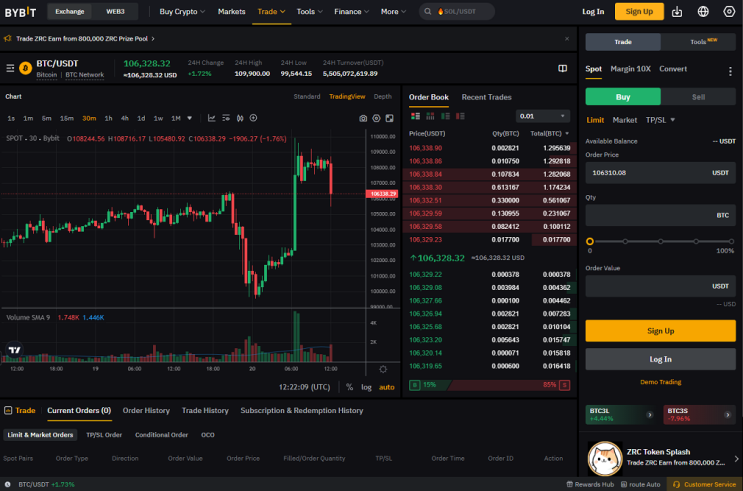743x491 pixels.
Task: Click the download app icon
Action: tap(677, 11)
